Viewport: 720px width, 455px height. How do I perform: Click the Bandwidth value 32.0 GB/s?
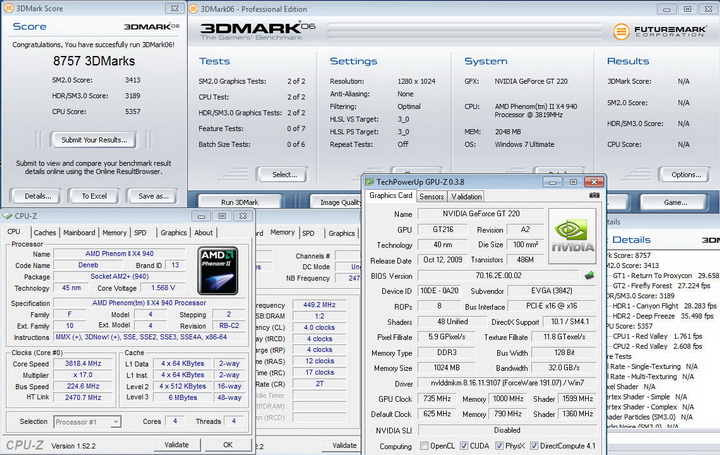pos(564,367)
